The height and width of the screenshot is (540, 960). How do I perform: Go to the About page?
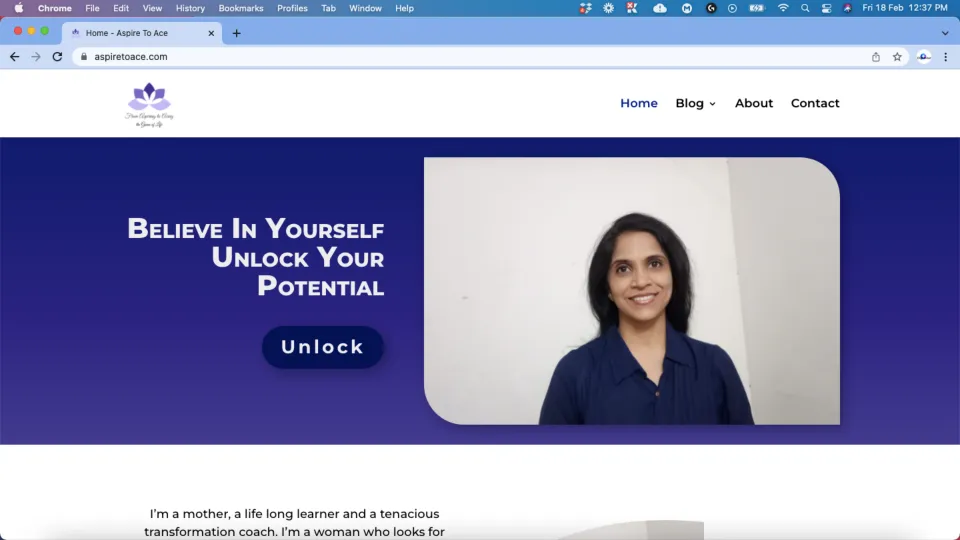pos(753,103)
